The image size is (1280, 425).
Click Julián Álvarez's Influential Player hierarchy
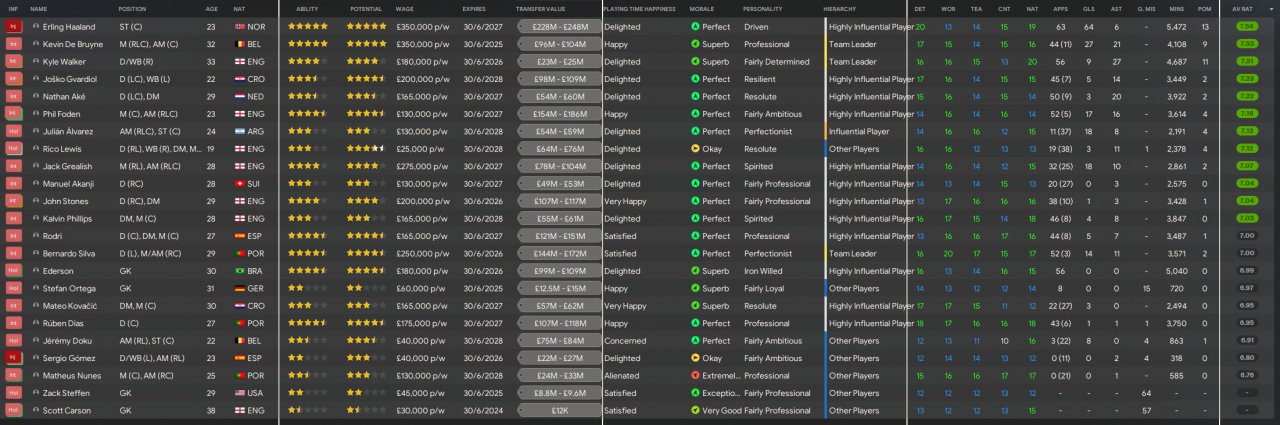pos(858,131)
